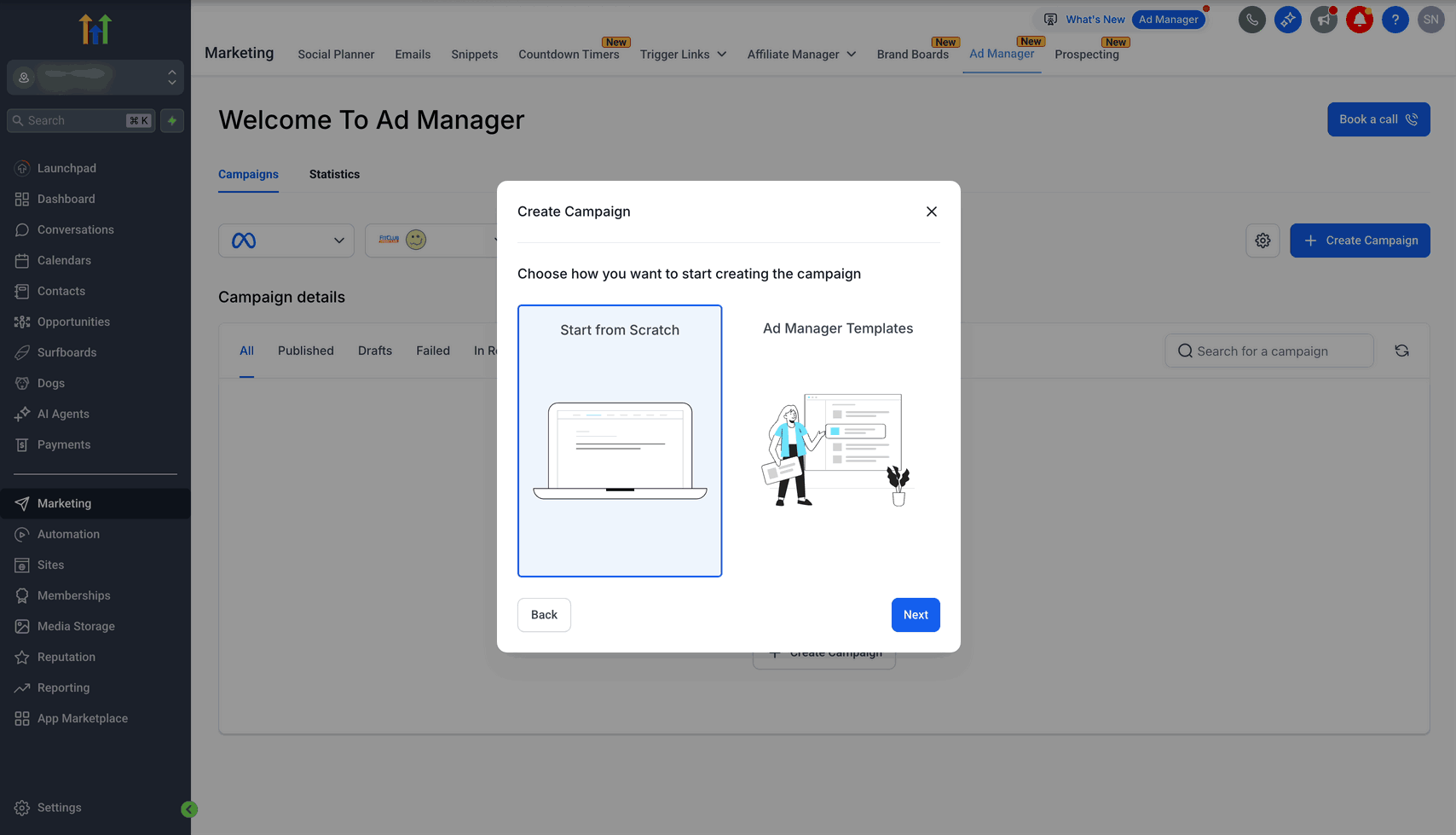Open the account switcher dropdown

[x=95, y=78]
